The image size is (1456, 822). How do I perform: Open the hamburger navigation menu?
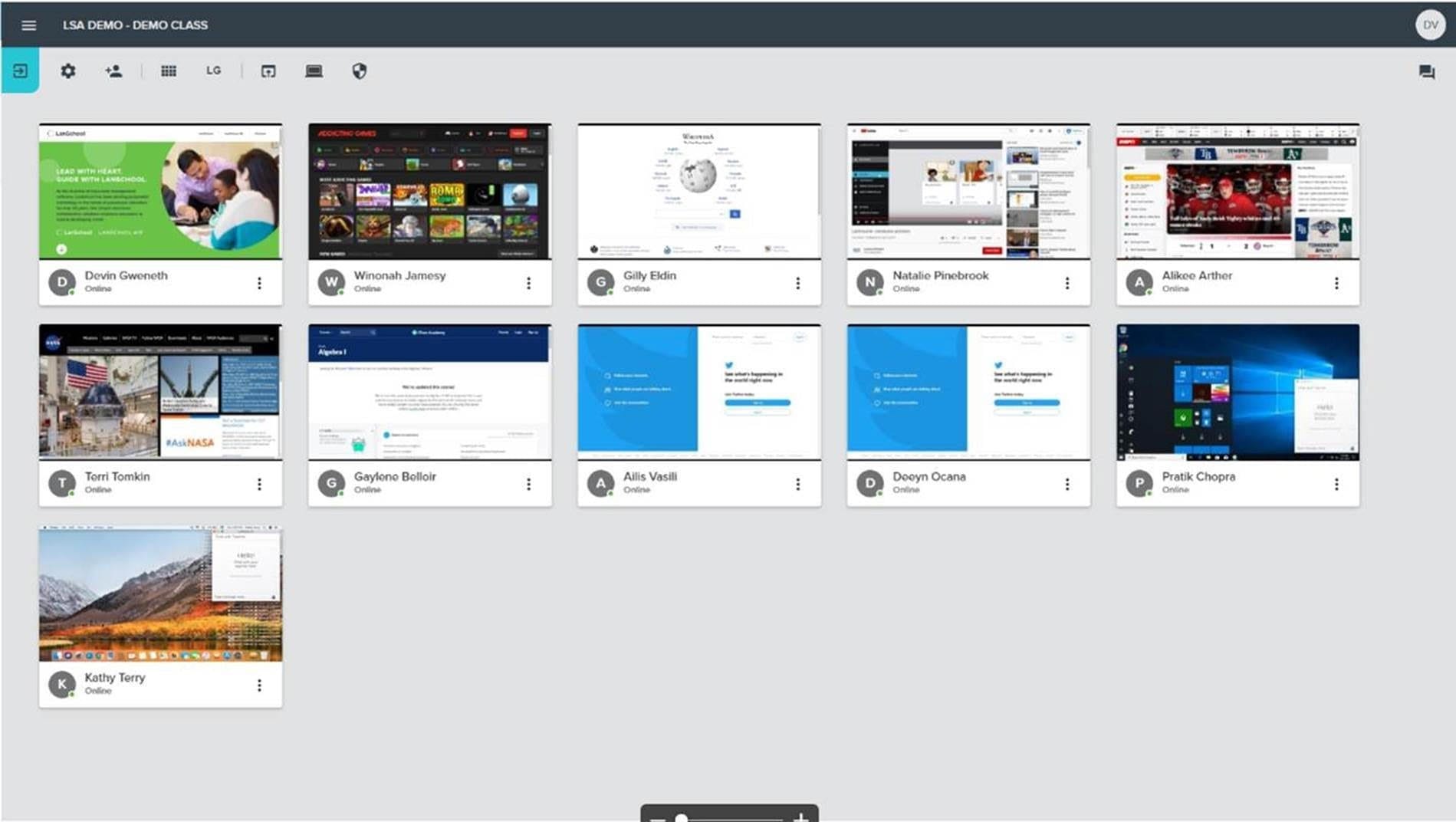(28, 25)
